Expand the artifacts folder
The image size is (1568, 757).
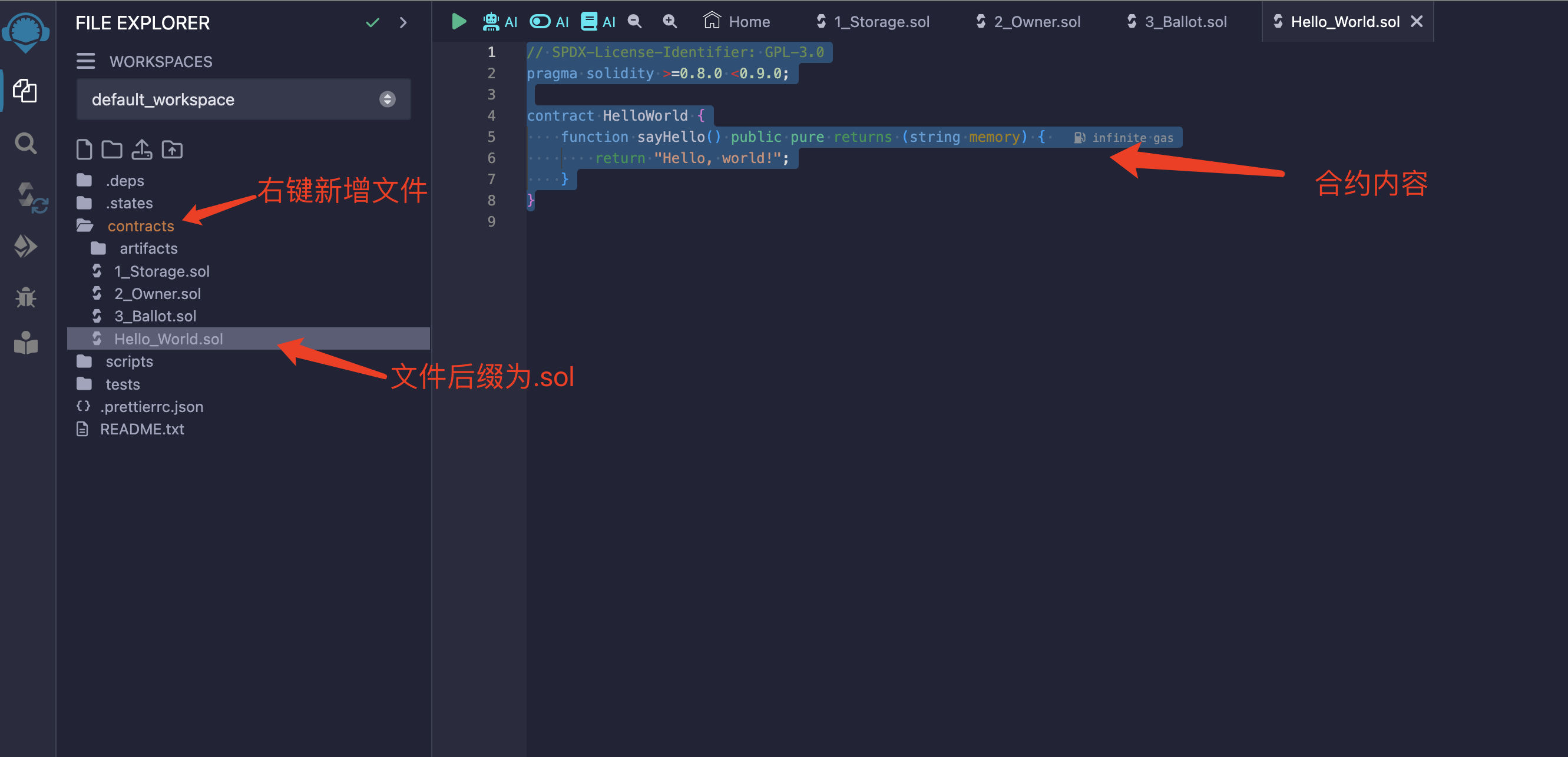pos(134,248)
